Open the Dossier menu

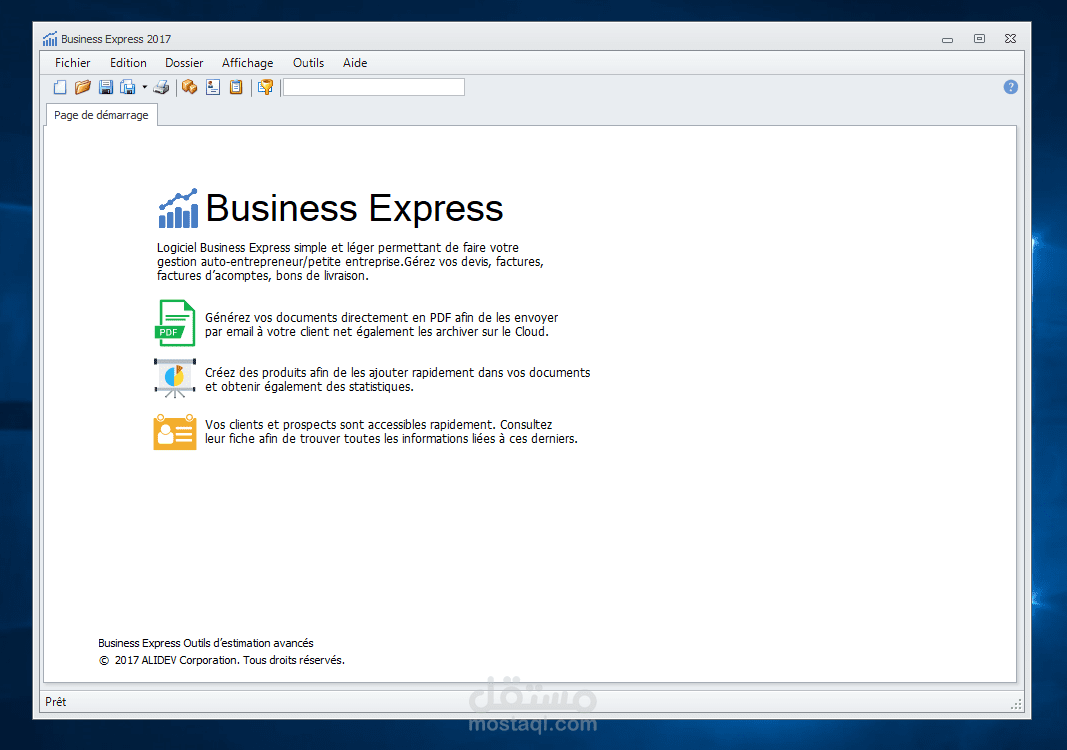[x=184, y=63]
